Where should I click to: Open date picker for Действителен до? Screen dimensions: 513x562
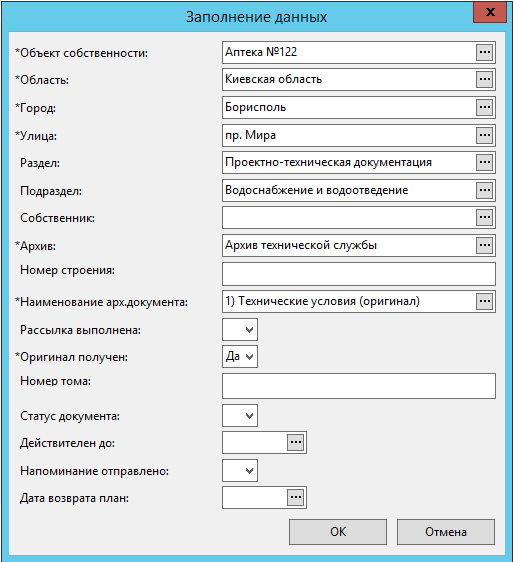coord(296,442)
